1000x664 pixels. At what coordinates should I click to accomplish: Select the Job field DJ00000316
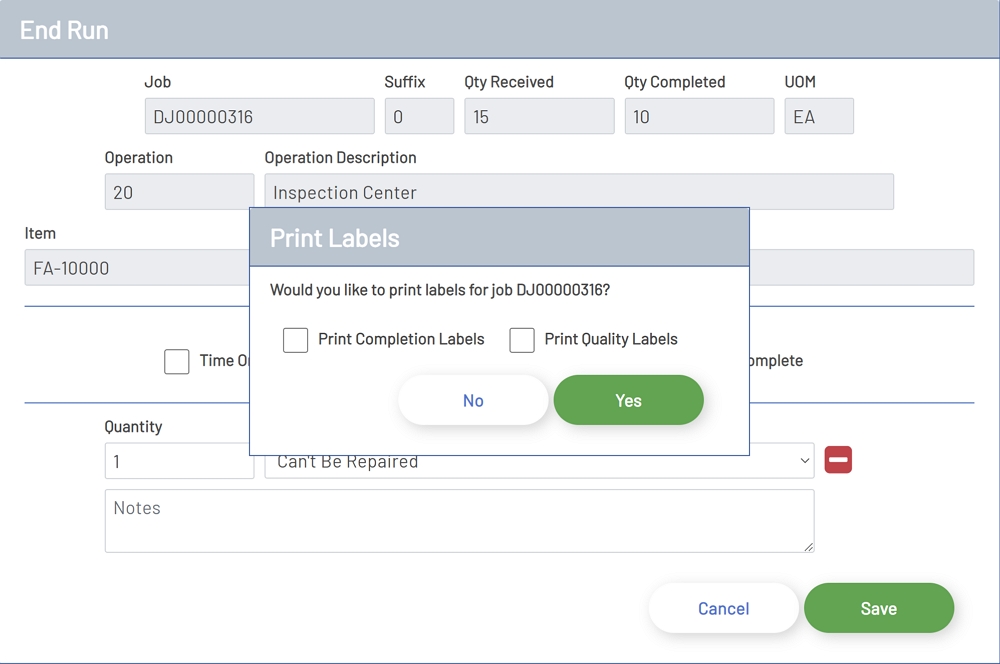point(259,116)
